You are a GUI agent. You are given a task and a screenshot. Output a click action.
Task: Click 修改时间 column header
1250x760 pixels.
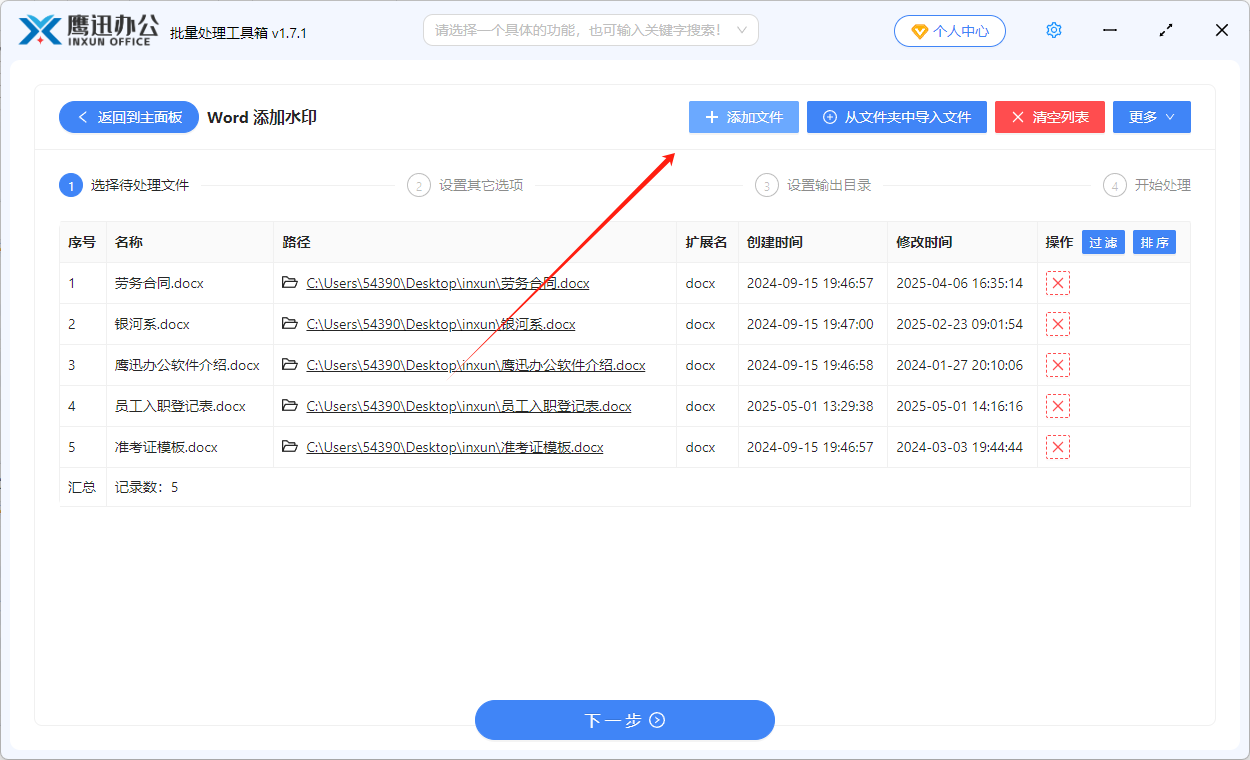click(x=924, y=242)
